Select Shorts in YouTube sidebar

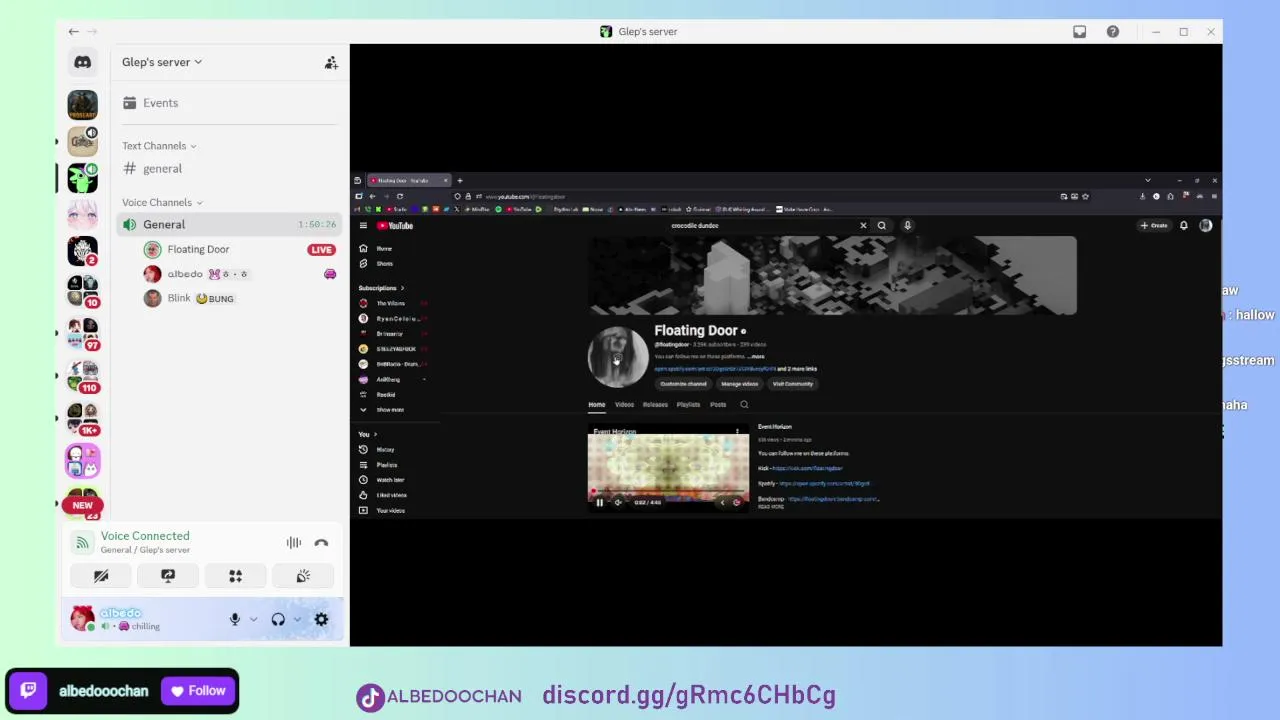[384, 264]
